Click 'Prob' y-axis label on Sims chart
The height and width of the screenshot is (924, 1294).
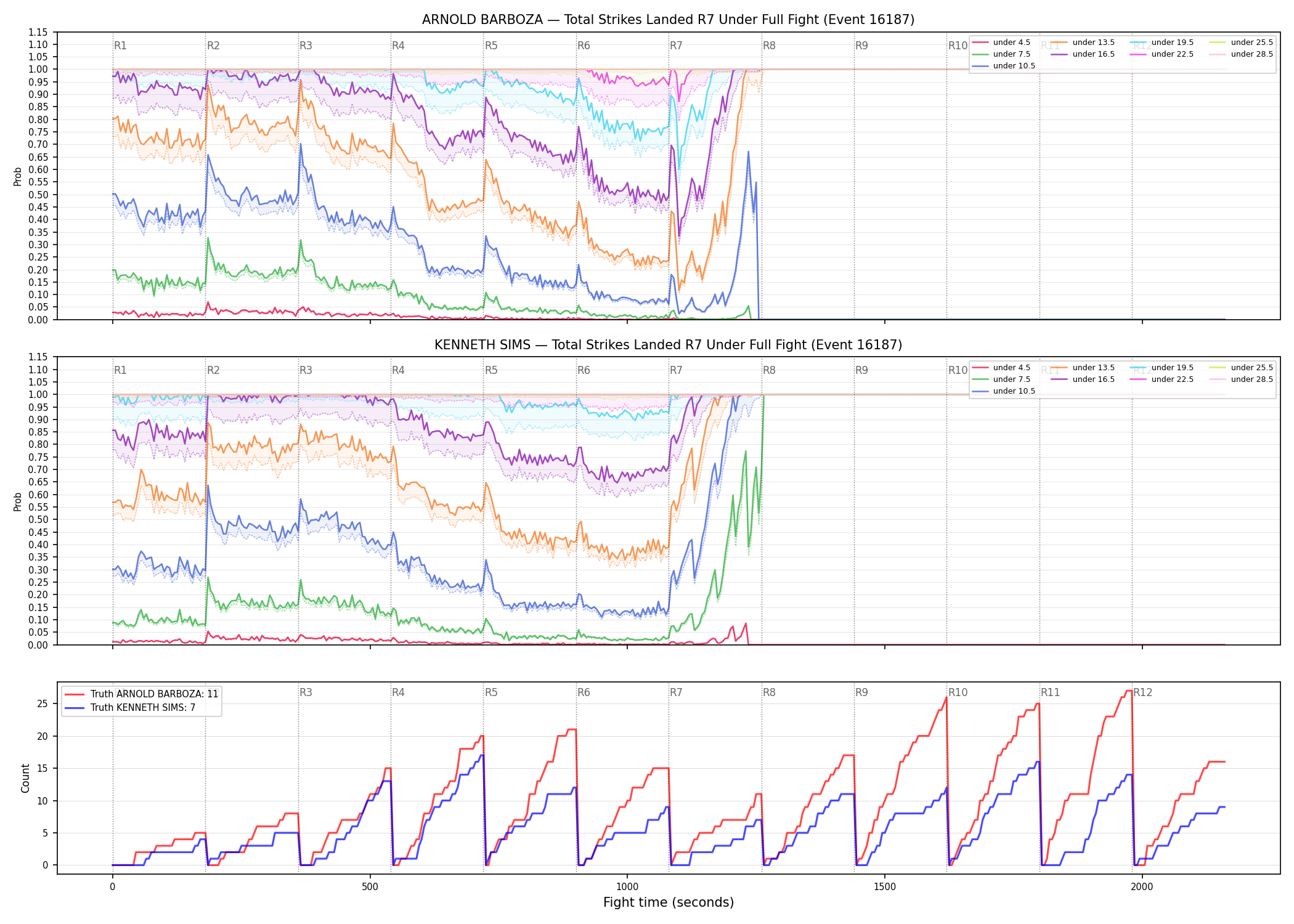click(18, 501)
